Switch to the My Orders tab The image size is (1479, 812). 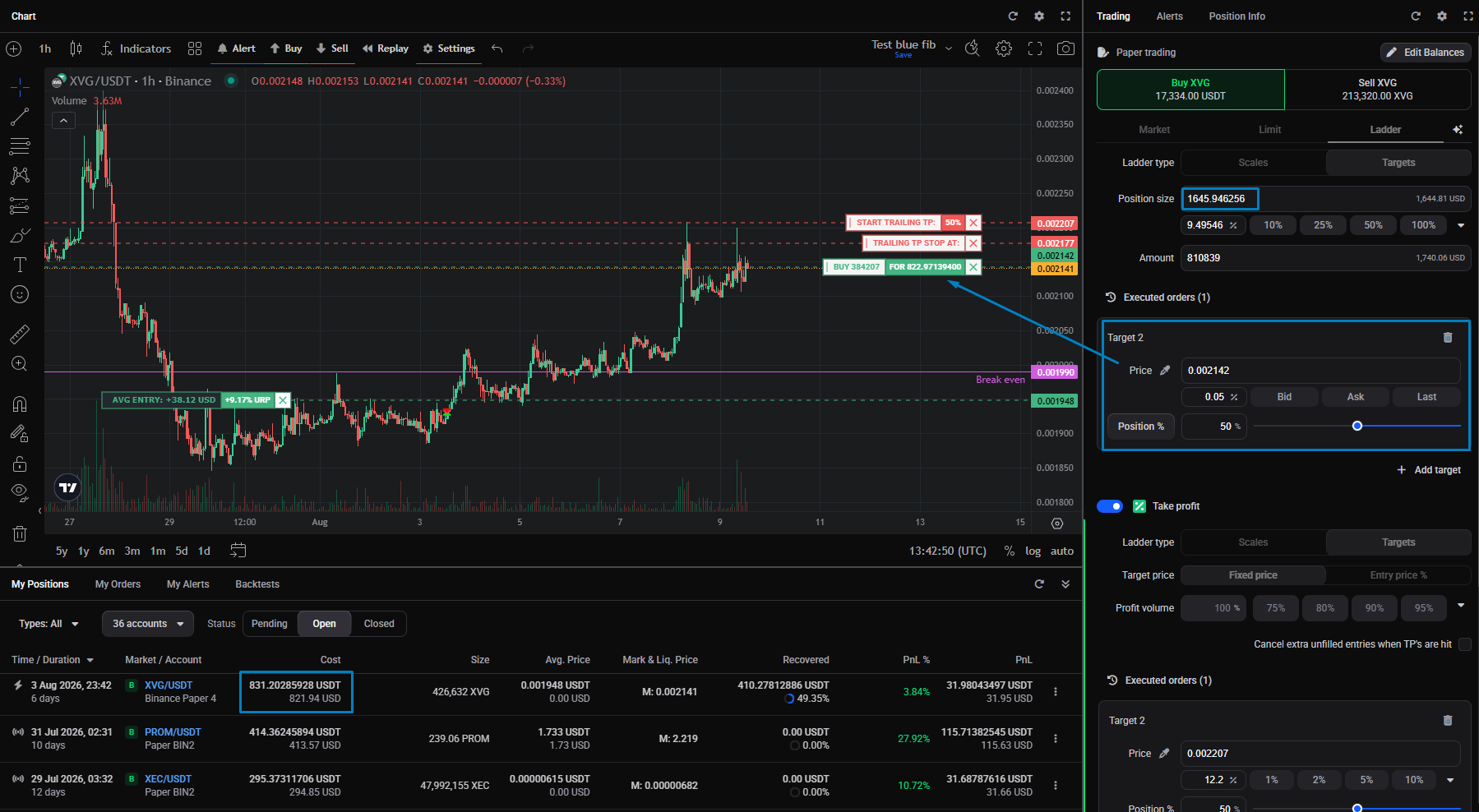point(118,584)
